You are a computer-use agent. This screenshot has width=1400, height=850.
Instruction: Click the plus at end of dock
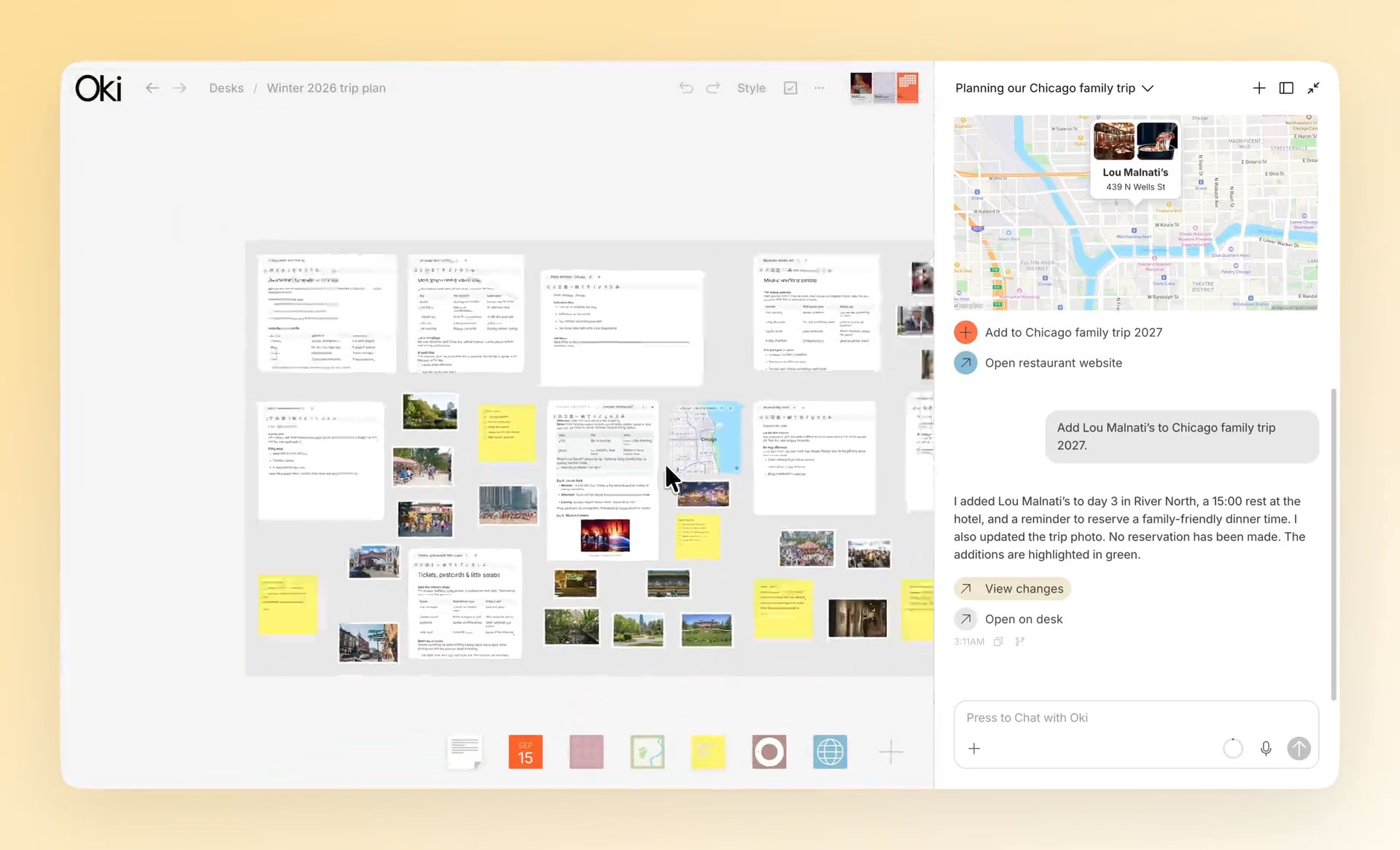(890, 752)
